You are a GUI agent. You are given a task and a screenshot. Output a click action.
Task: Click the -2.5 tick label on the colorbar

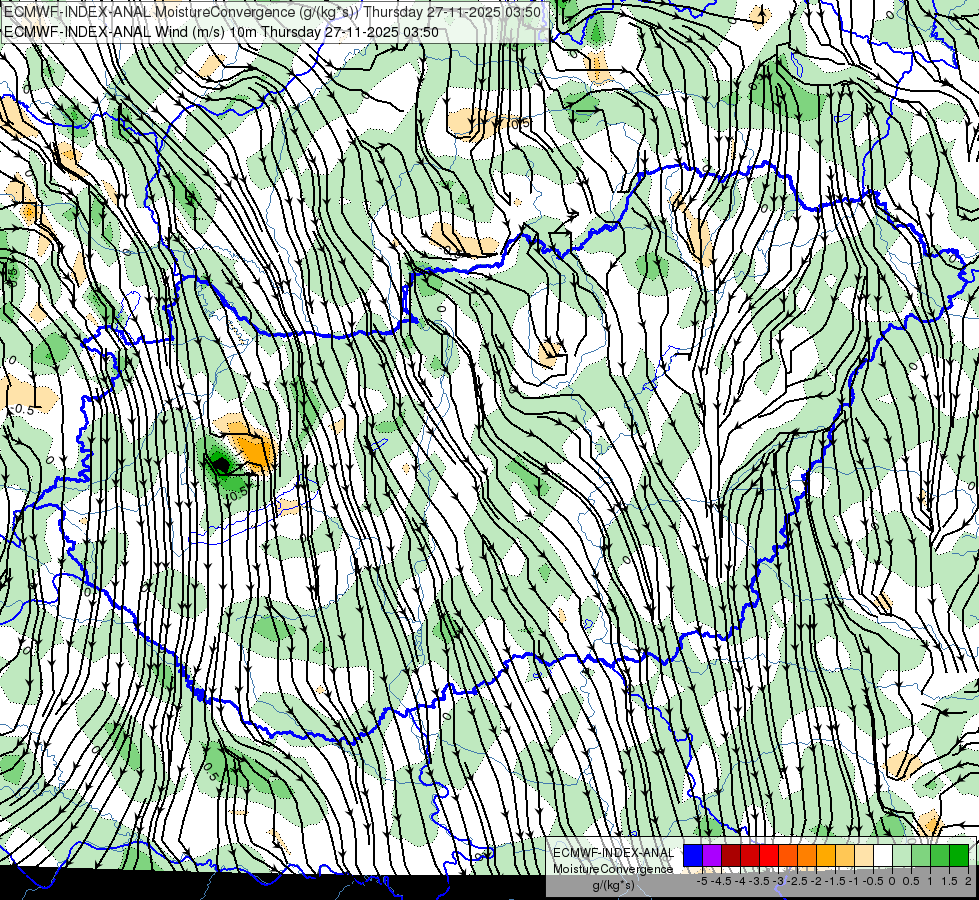point(797,881)
